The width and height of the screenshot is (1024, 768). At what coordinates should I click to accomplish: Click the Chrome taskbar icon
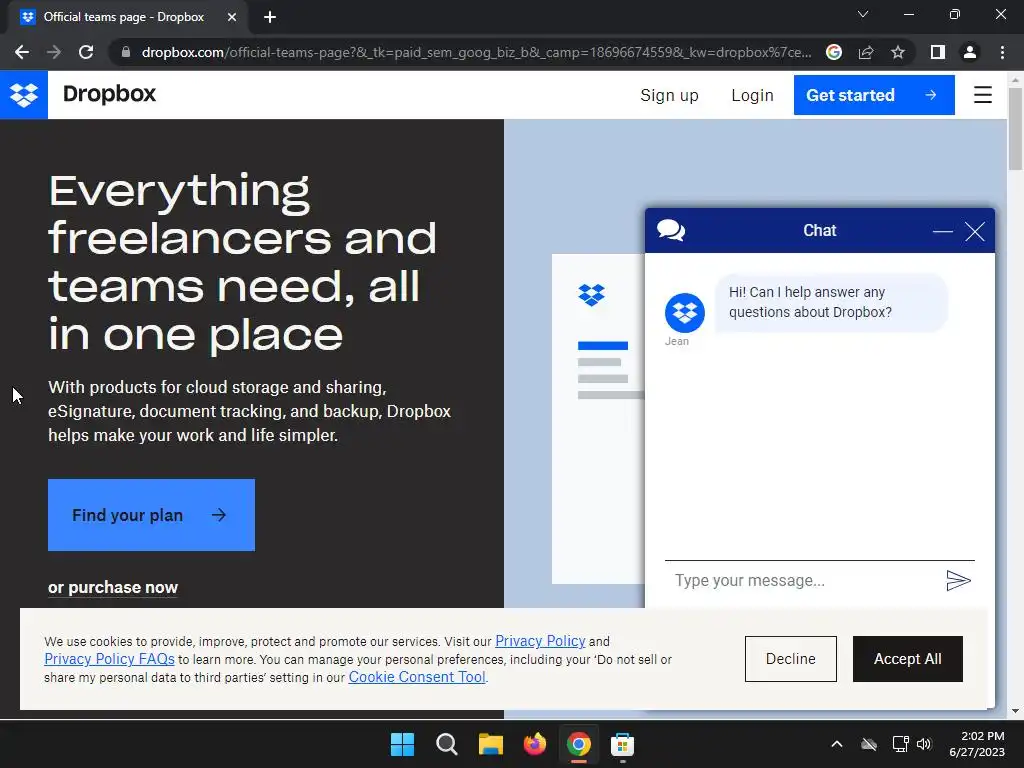[x=579, y=744]
